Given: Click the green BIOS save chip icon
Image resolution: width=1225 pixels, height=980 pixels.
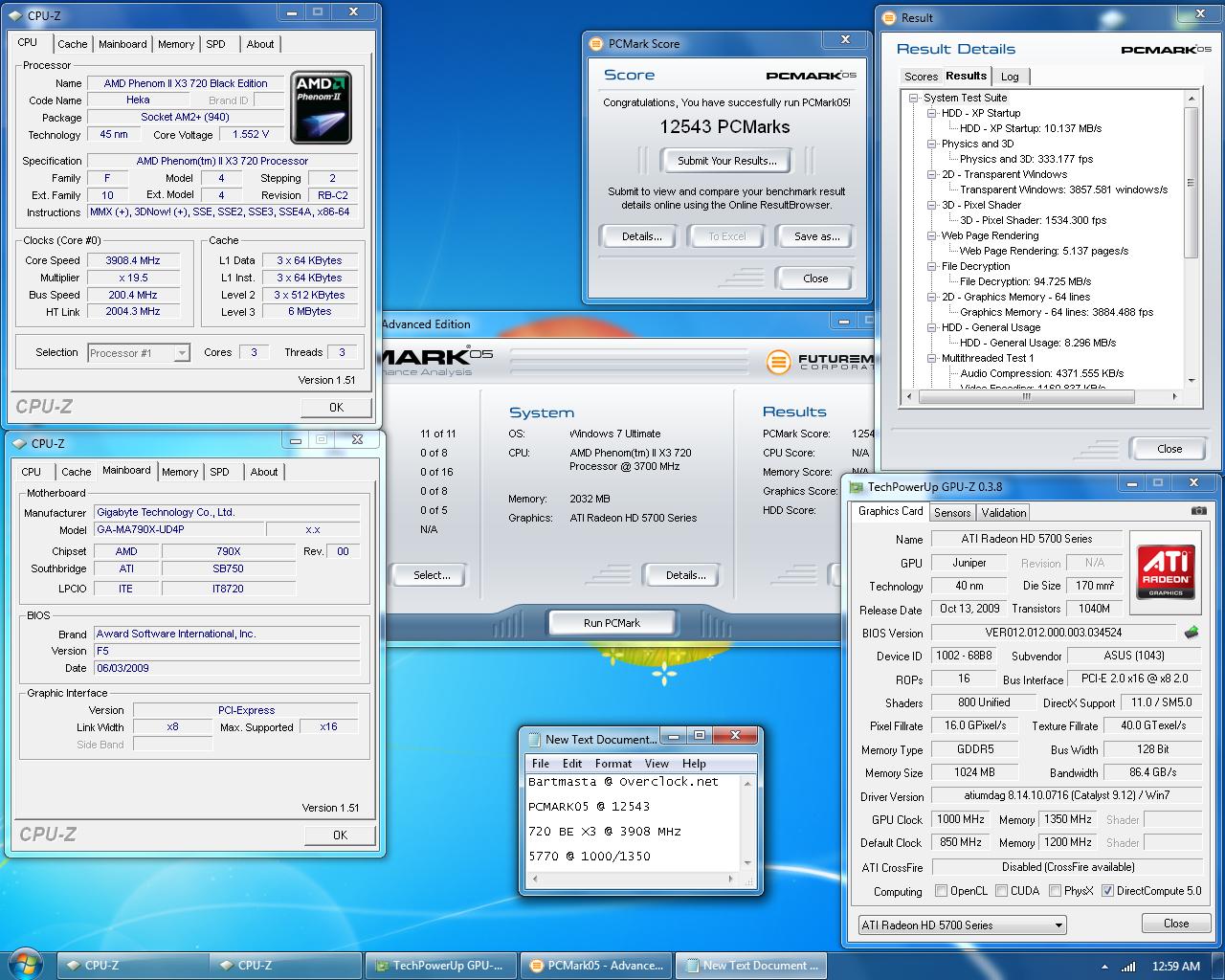Looking at the screenshot, I should [x=1192, y=633].
